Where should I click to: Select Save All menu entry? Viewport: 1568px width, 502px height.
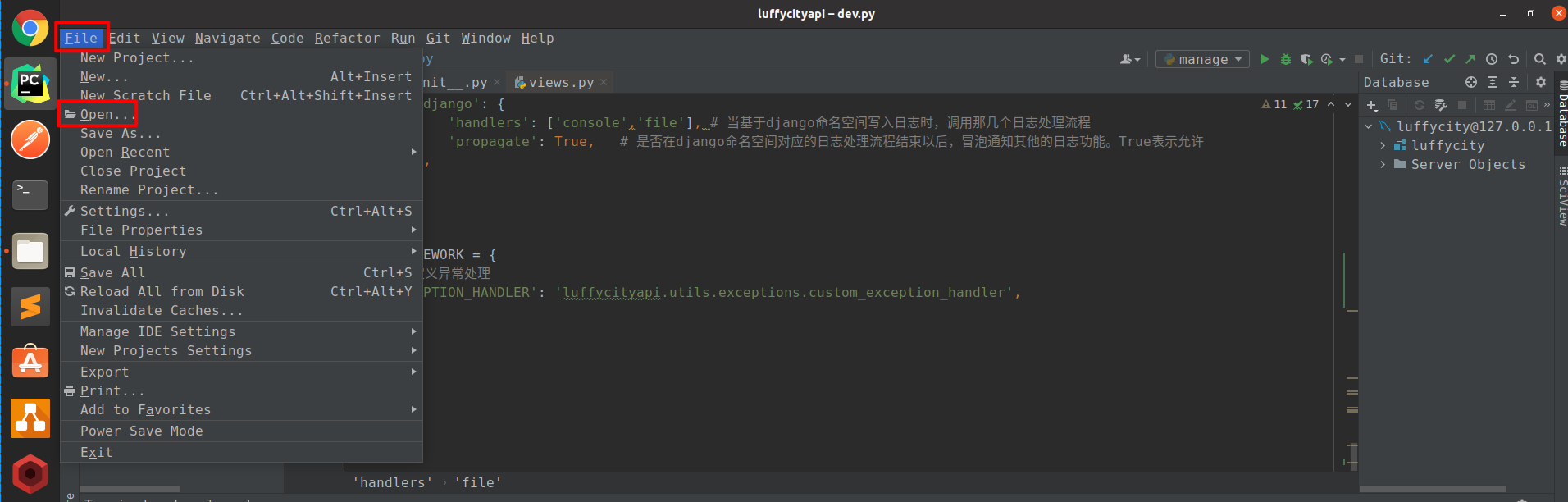[241, 273]
